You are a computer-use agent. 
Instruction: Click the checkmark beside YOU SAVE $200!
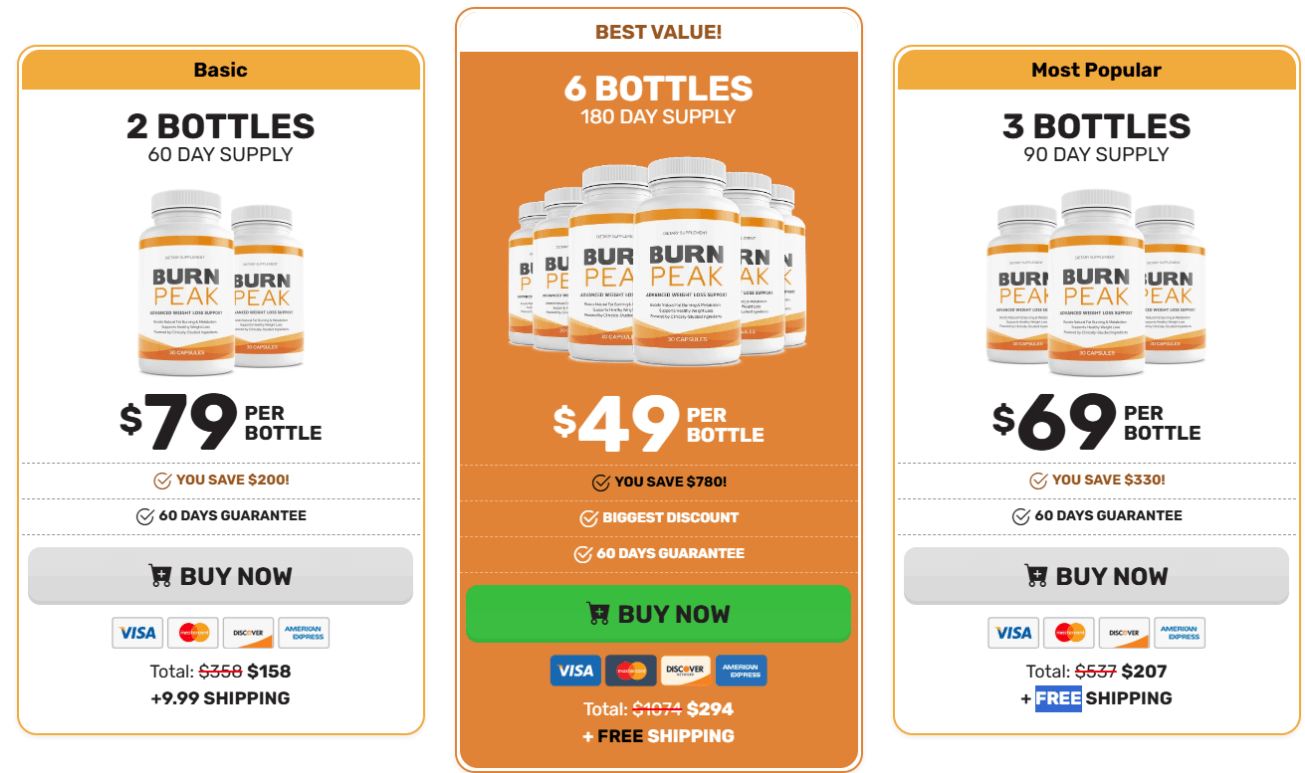[x=163, y=481]
